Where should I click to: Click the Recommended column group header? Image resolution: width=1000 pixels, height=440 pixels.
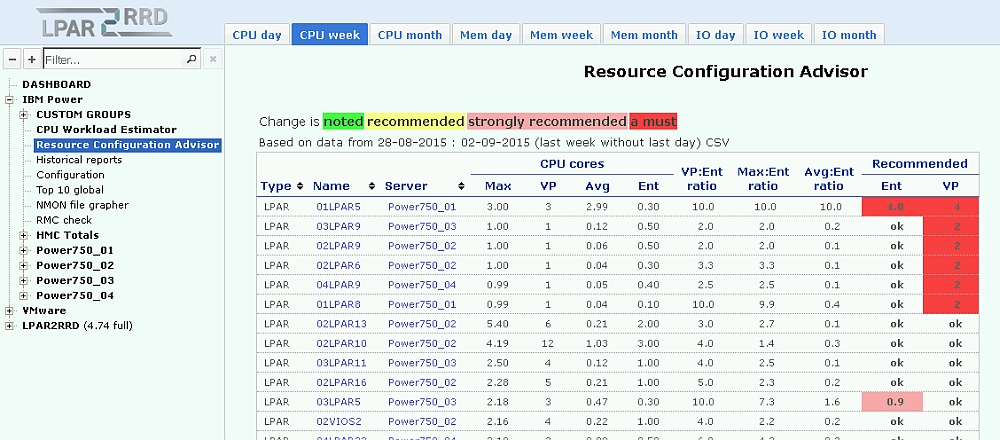920,164
